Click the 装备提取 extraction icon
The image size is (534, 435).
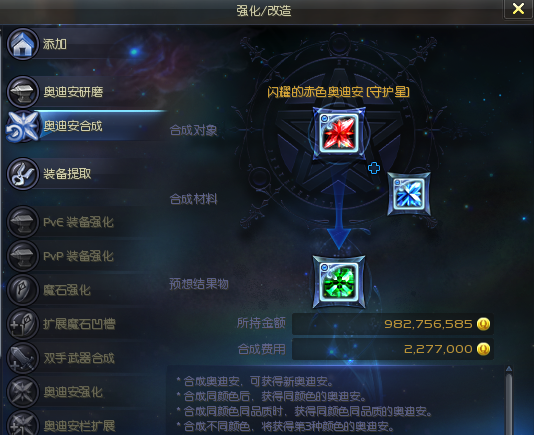[x=22, y=174]
